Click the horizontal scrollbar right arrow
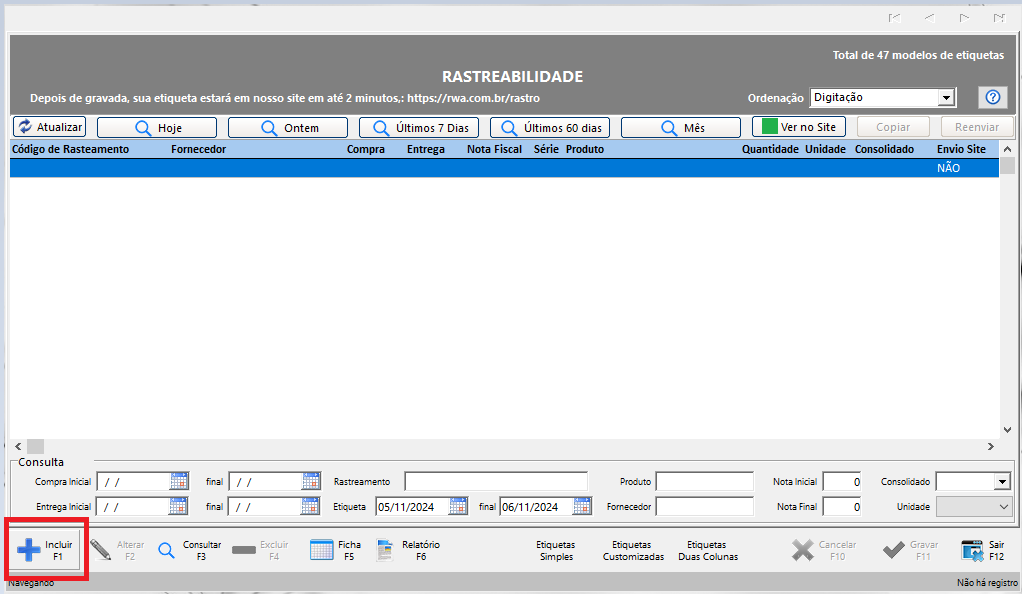This screenshot has height=594, width=1022. [991, 447]
